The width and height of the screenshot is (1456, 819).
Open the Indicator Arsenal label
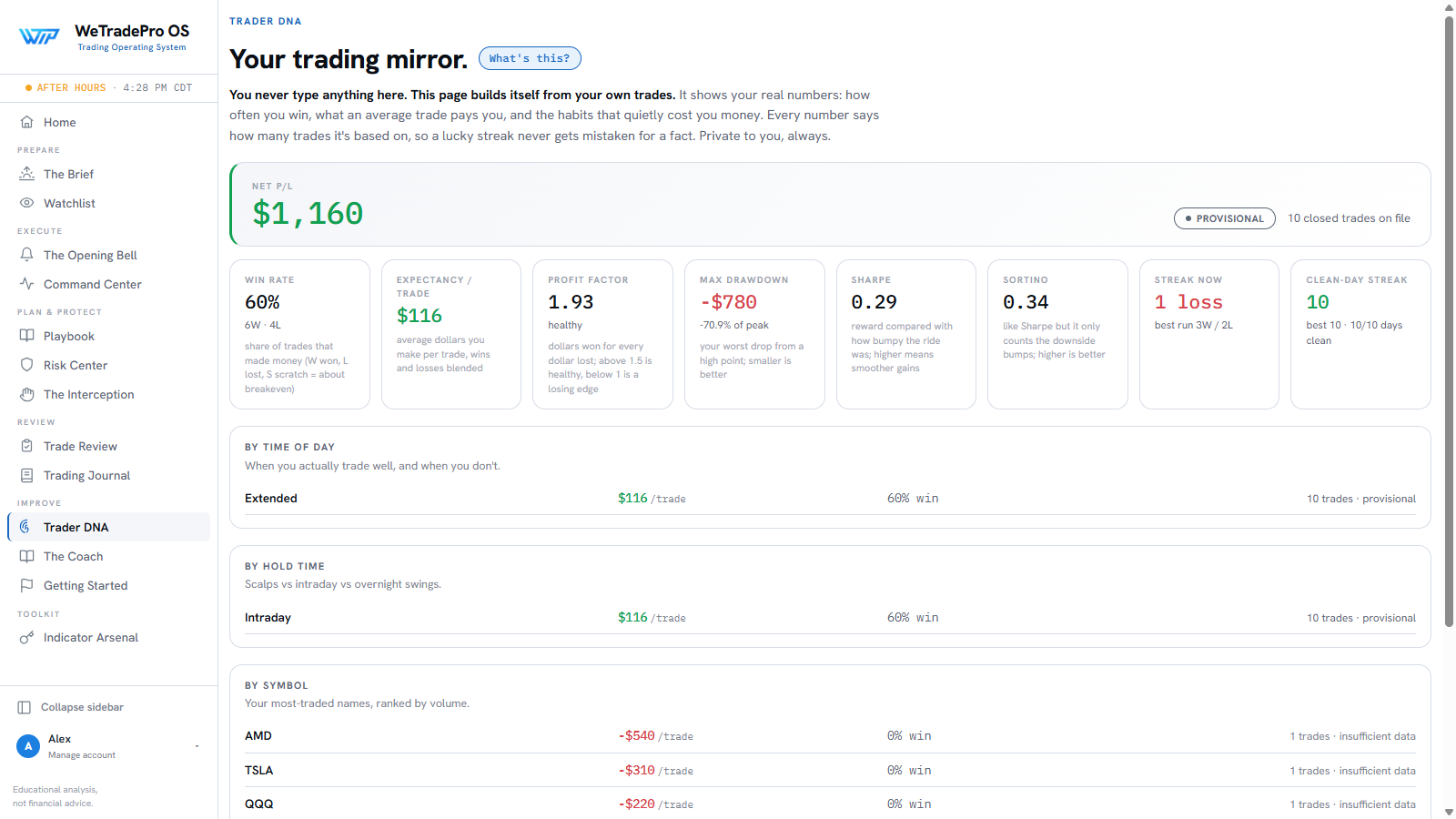(x=91, y=637)
